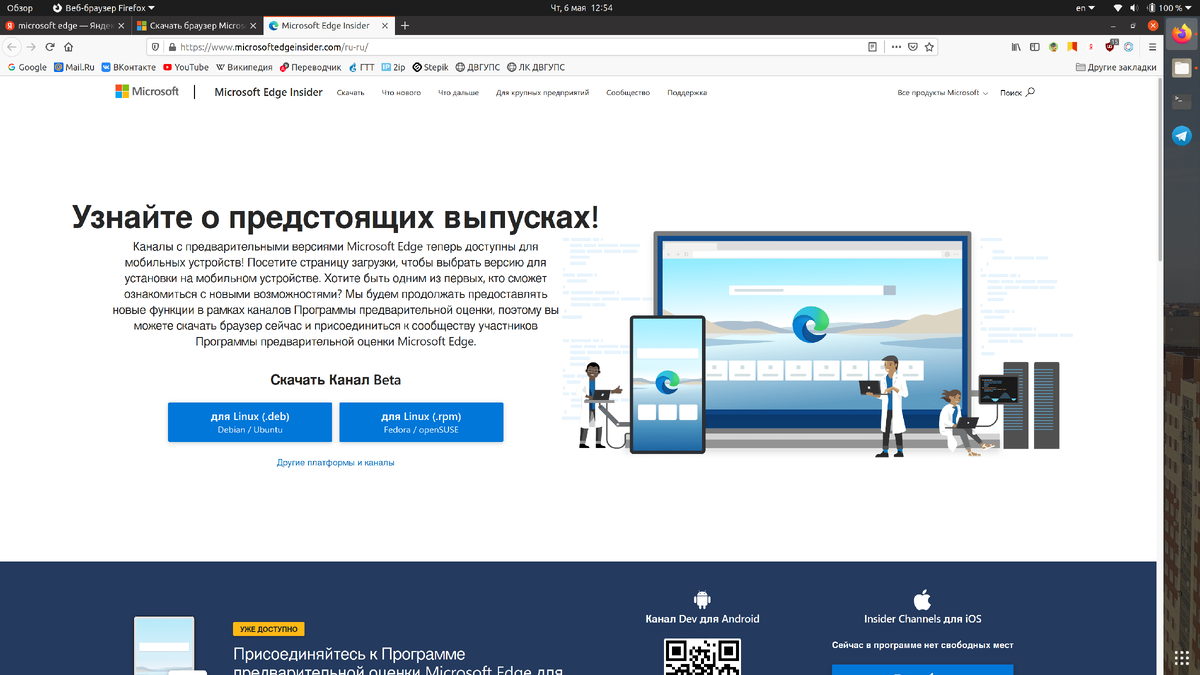Click the УЖЕ ДОСТУПНО yellow badge
The height and width of the screenshot is (675, 1200).
(269, 629)
